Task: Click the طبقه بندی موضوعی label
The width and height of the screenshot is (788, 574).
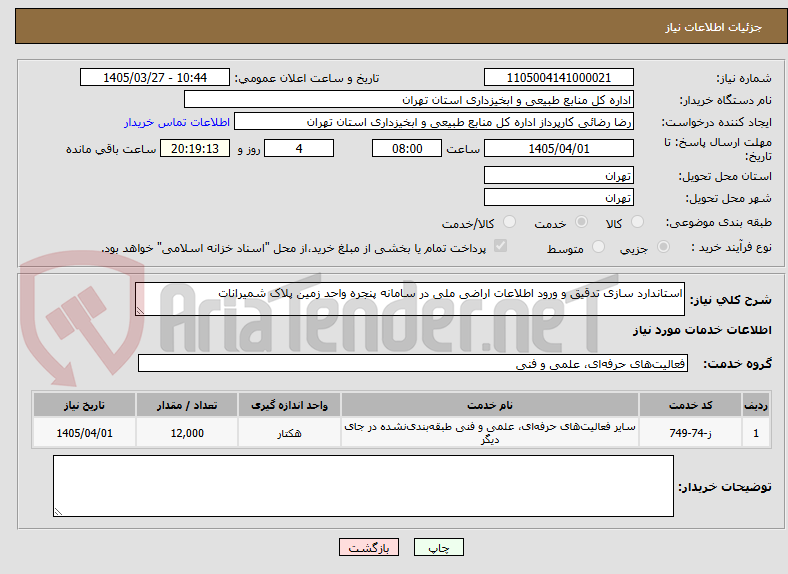Action: pos(719,222)
